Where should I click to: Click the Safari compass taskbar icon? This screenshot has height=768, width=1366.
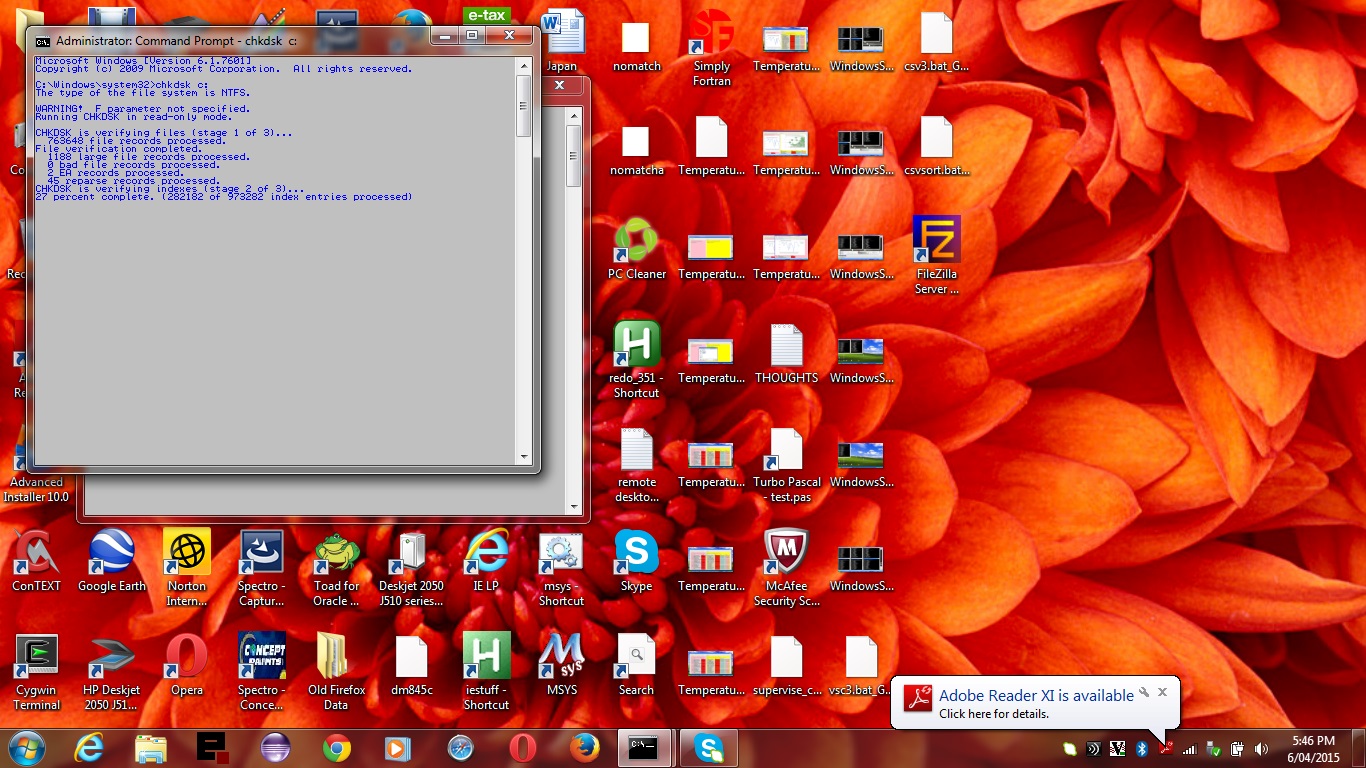(460, 747)
